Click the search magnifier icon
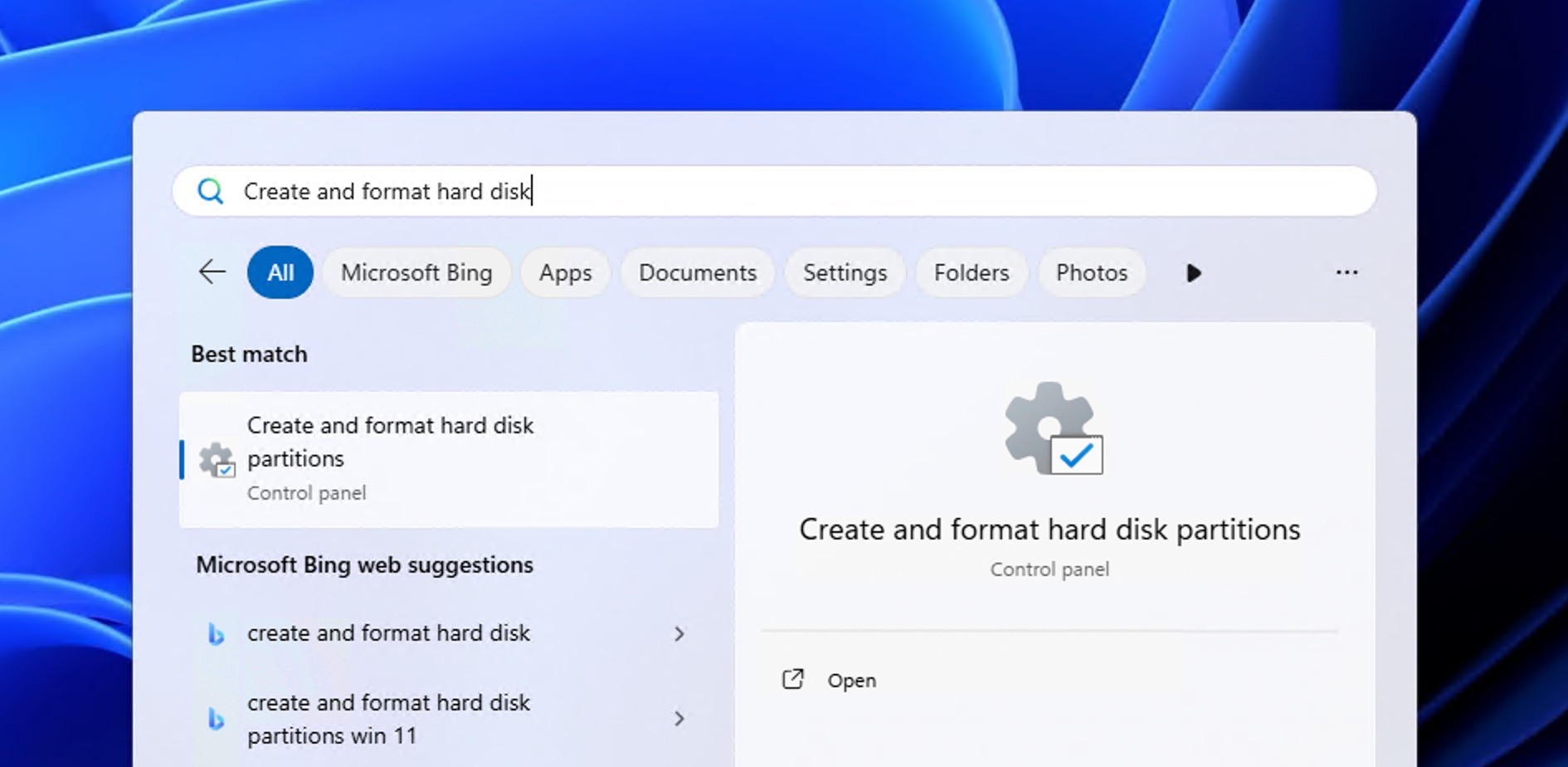1568x767 pixels. [x=212, y=191]
